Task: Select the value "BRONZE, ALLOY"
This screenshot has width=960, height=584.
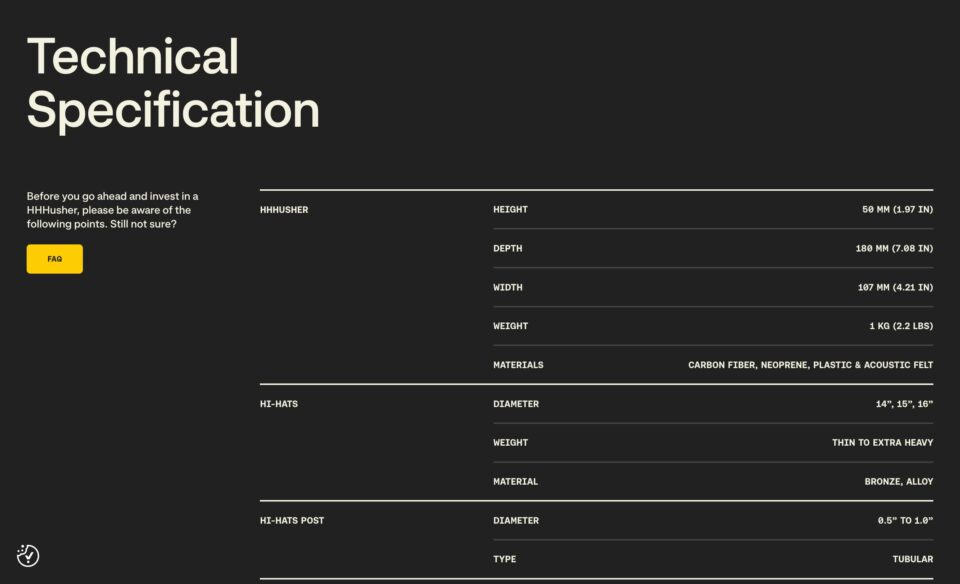Action: tap(899, 482)
